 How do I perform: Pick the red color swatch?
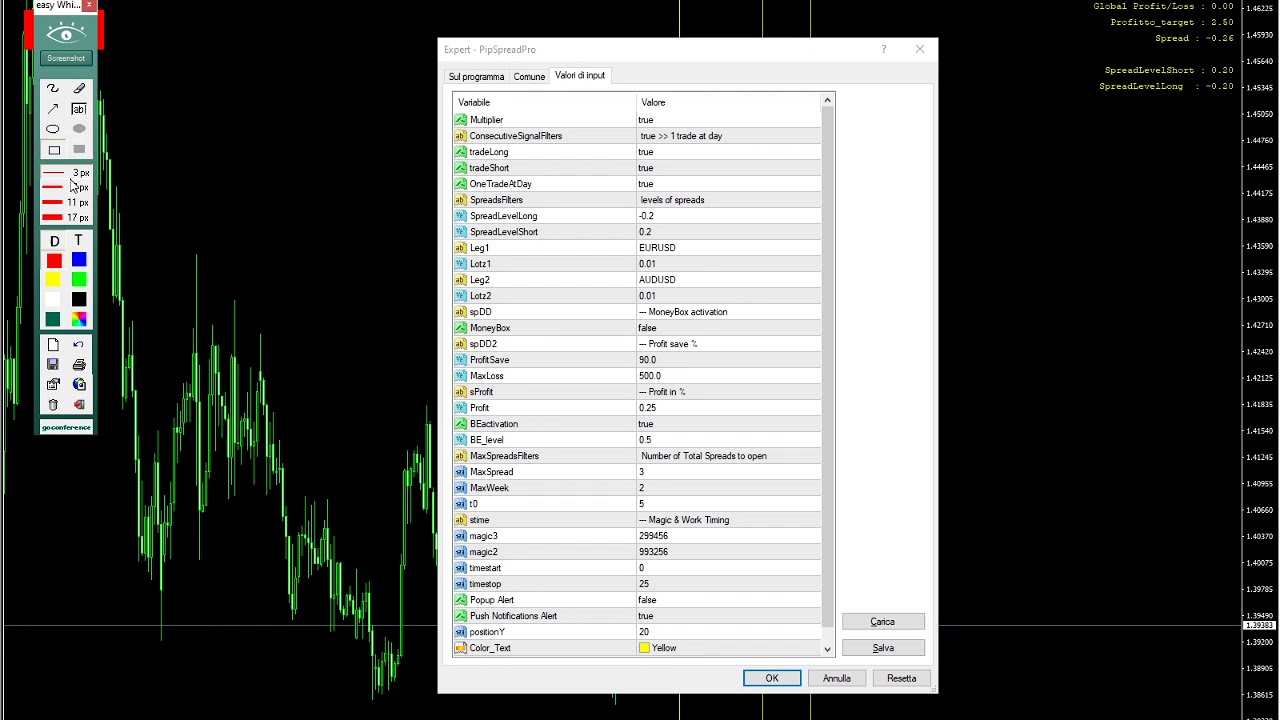[x=54, y=261]
